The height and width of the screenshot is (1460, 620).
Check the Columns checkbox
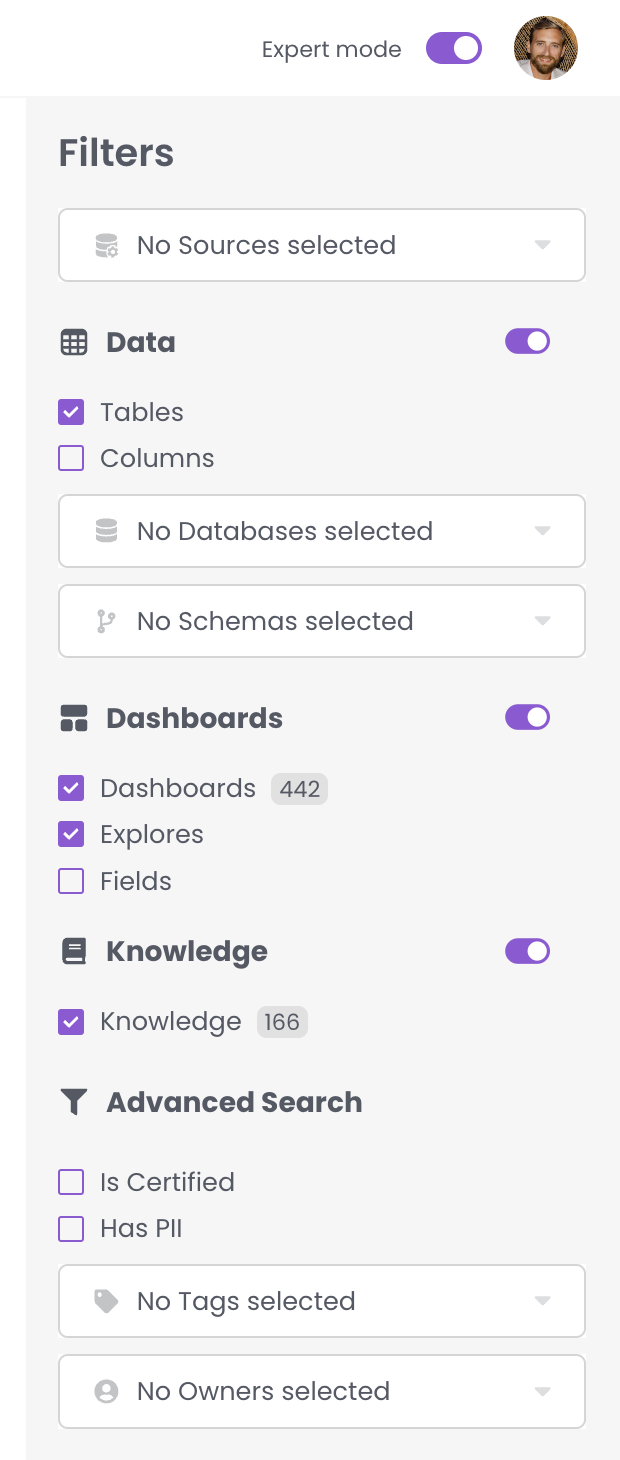click(71, 458)
